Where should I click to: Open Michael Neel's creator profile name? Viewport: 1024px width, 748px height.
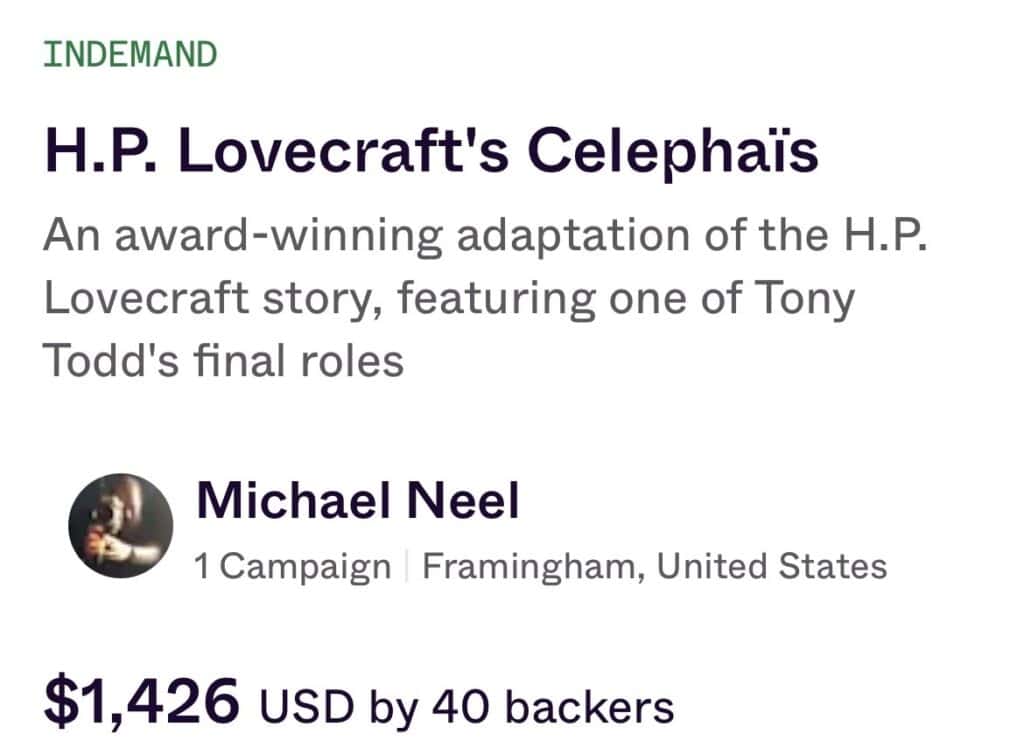pyautogui.click(x=357, y=500)
